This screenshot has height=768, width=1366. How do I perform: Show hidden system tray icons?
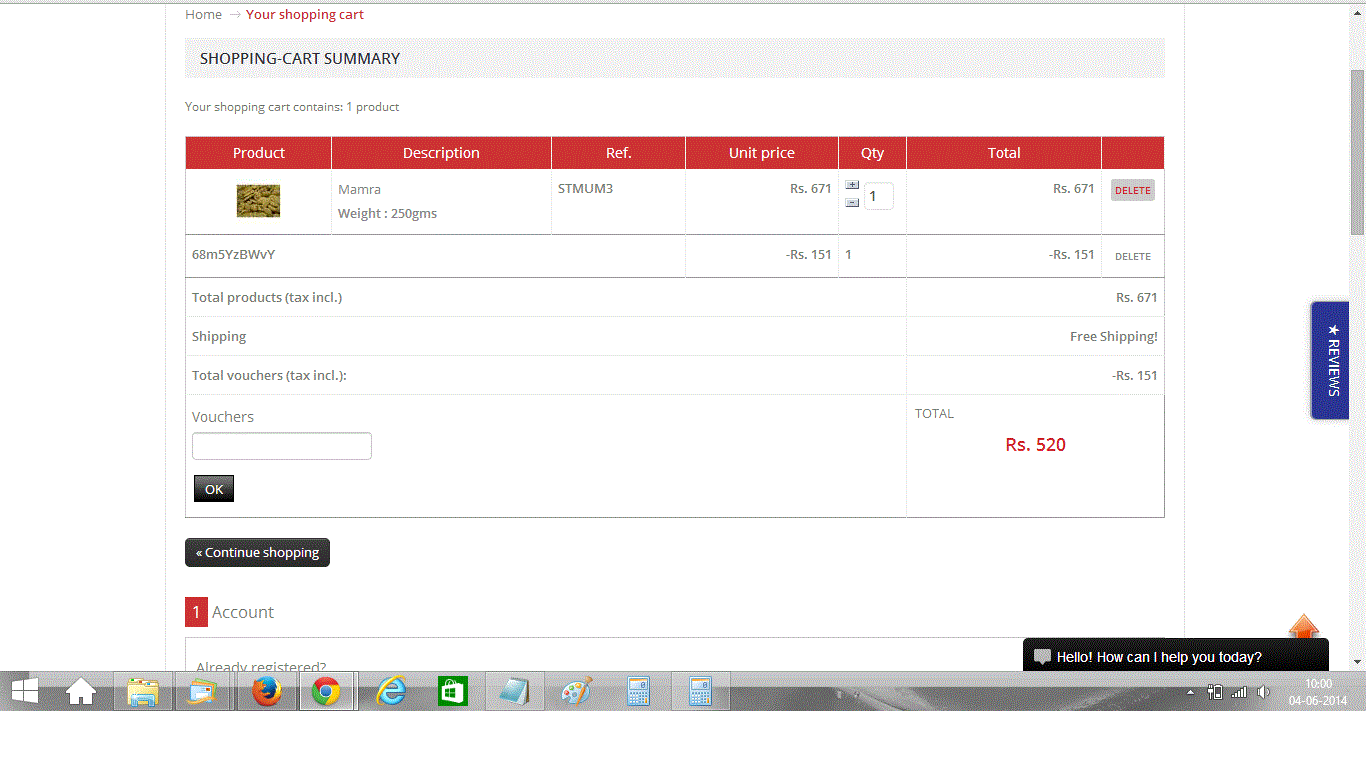click(1190, 692)
